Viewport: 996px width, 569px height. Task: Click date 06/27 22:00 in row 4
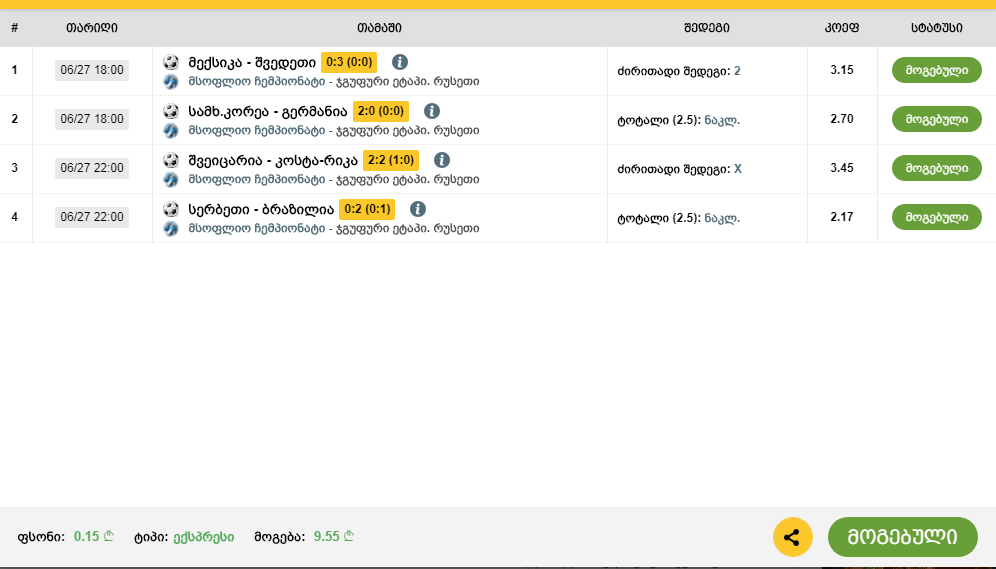tap(92, 217)
